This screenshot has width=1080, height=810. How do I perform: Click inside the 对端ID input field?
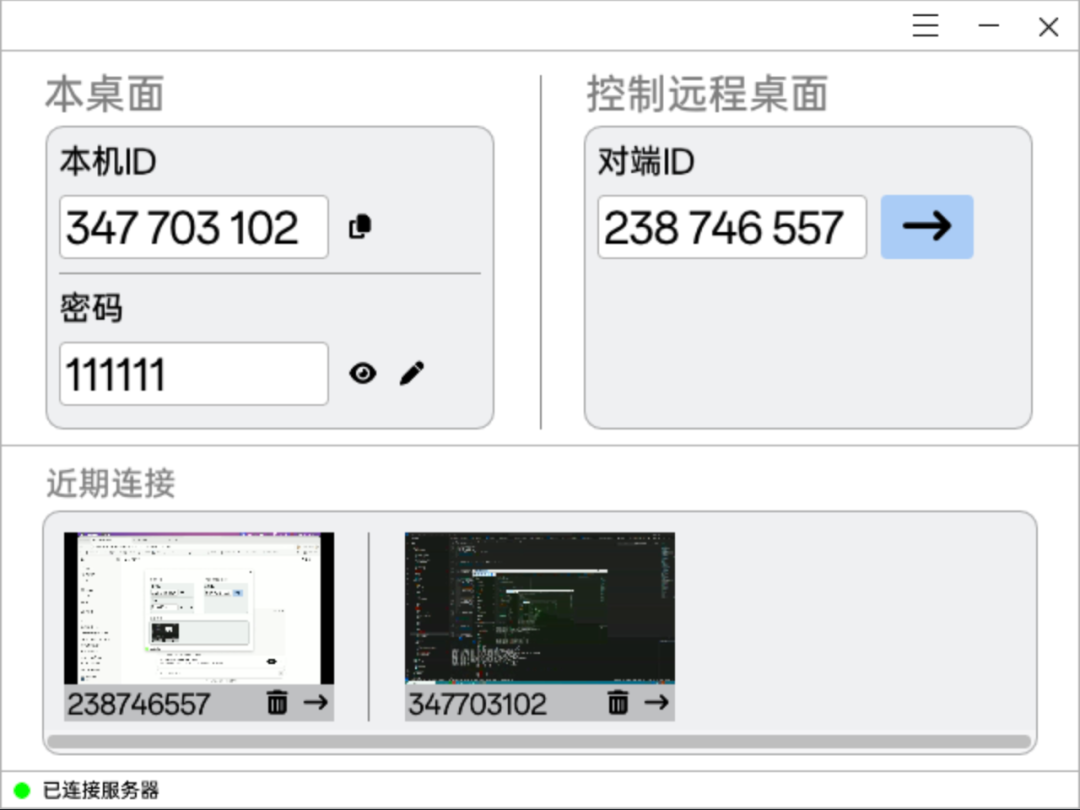731,227
